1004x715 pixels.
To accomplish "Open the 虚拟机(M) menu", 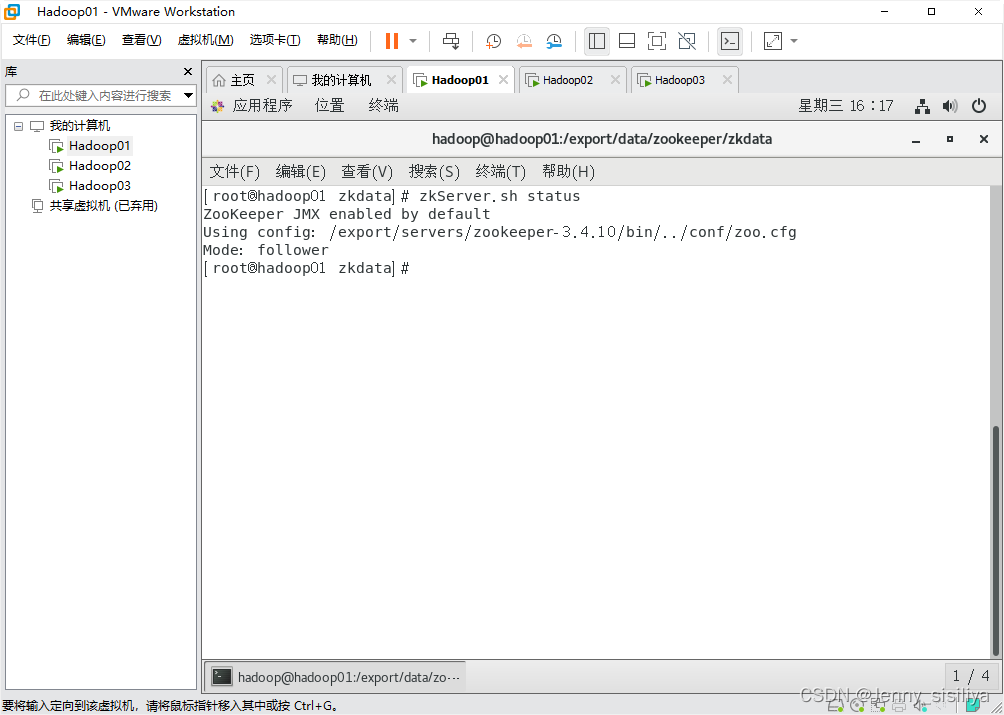I will [205, 40].
